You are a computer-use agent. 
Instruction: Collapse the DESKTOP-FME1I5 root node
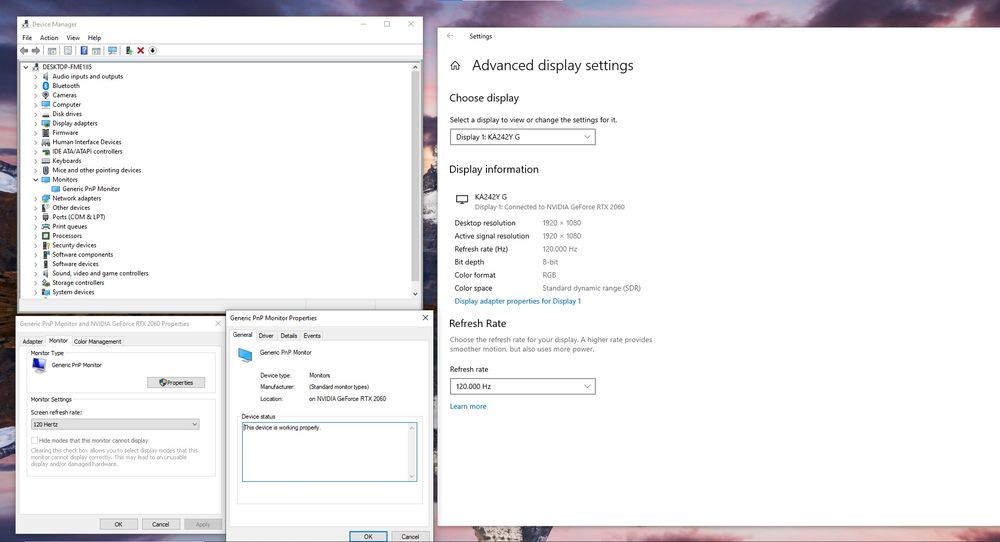pyautogui.click(x=26, y=67)
